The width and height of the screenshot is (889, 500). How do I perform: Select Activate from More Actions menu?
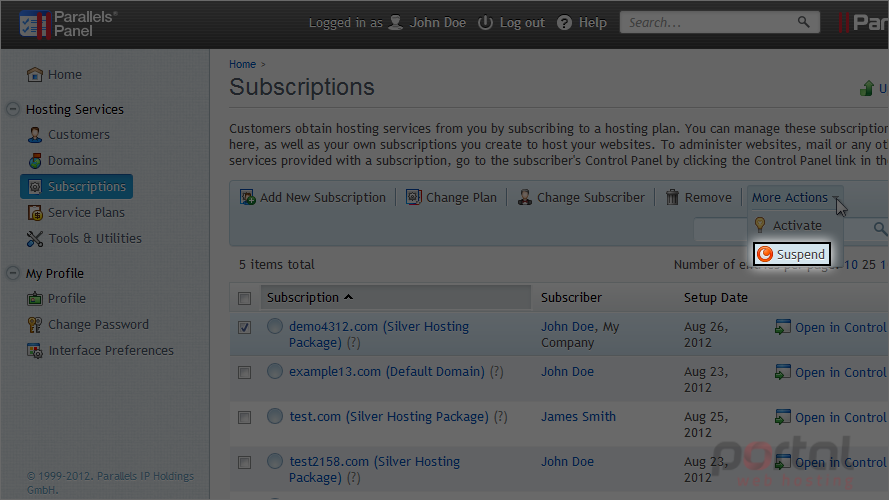(796, 225)
